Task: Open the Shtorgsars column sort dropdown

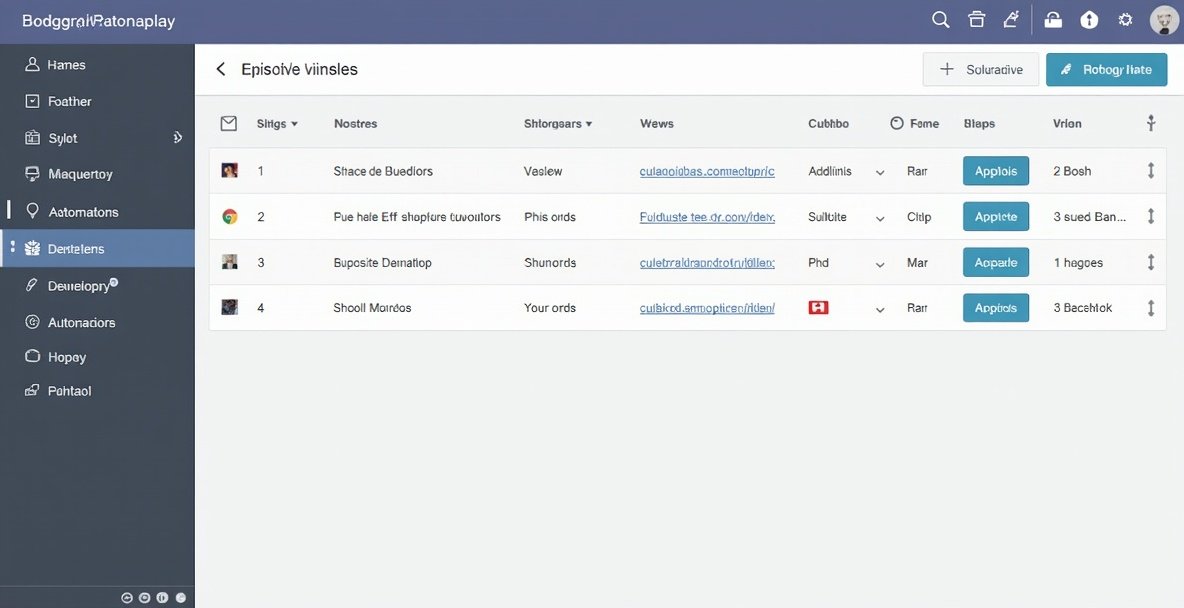Action: coord(589,124)
